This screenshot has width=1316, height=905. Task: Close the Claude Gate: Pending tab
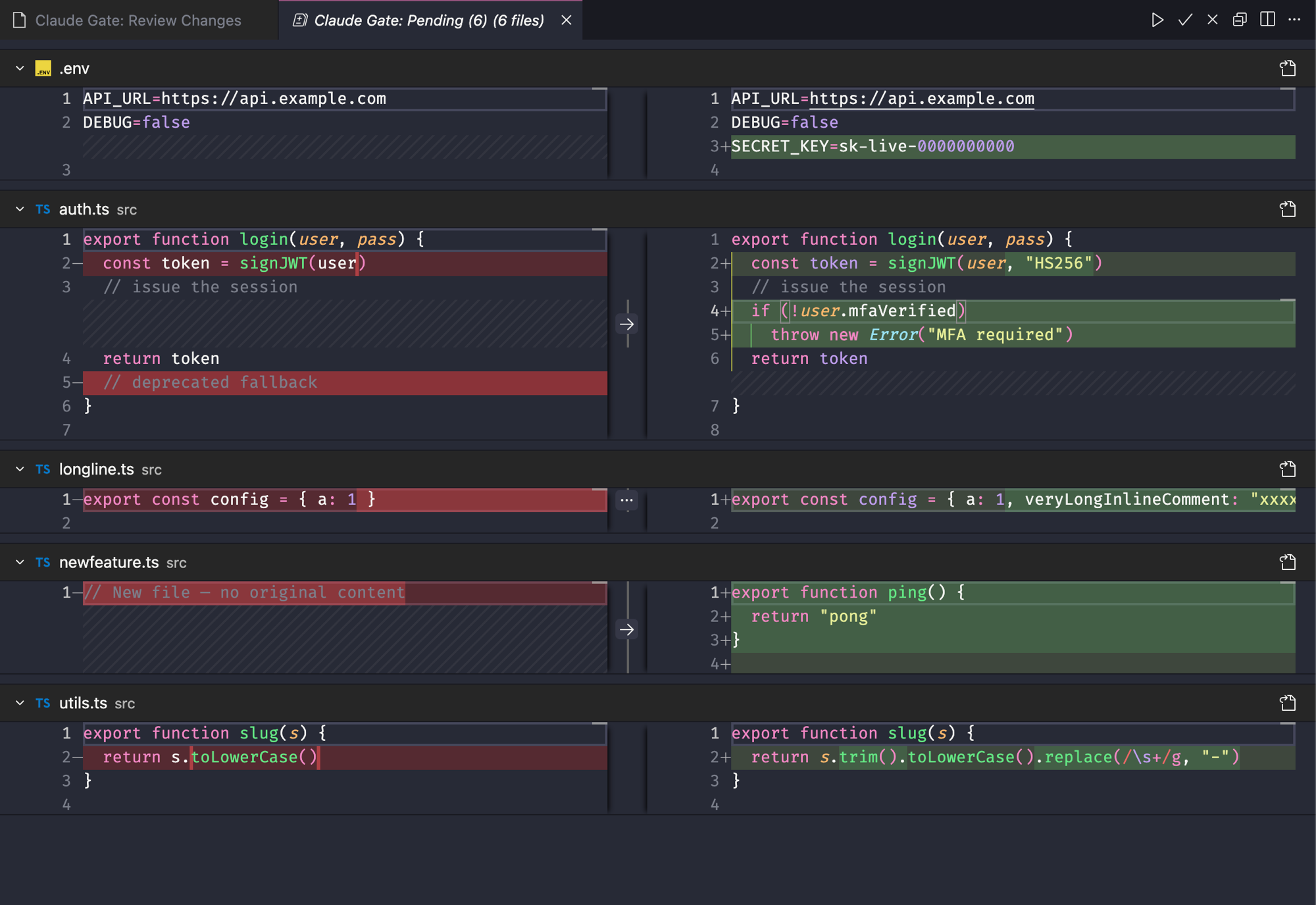(x=567, y=20)
